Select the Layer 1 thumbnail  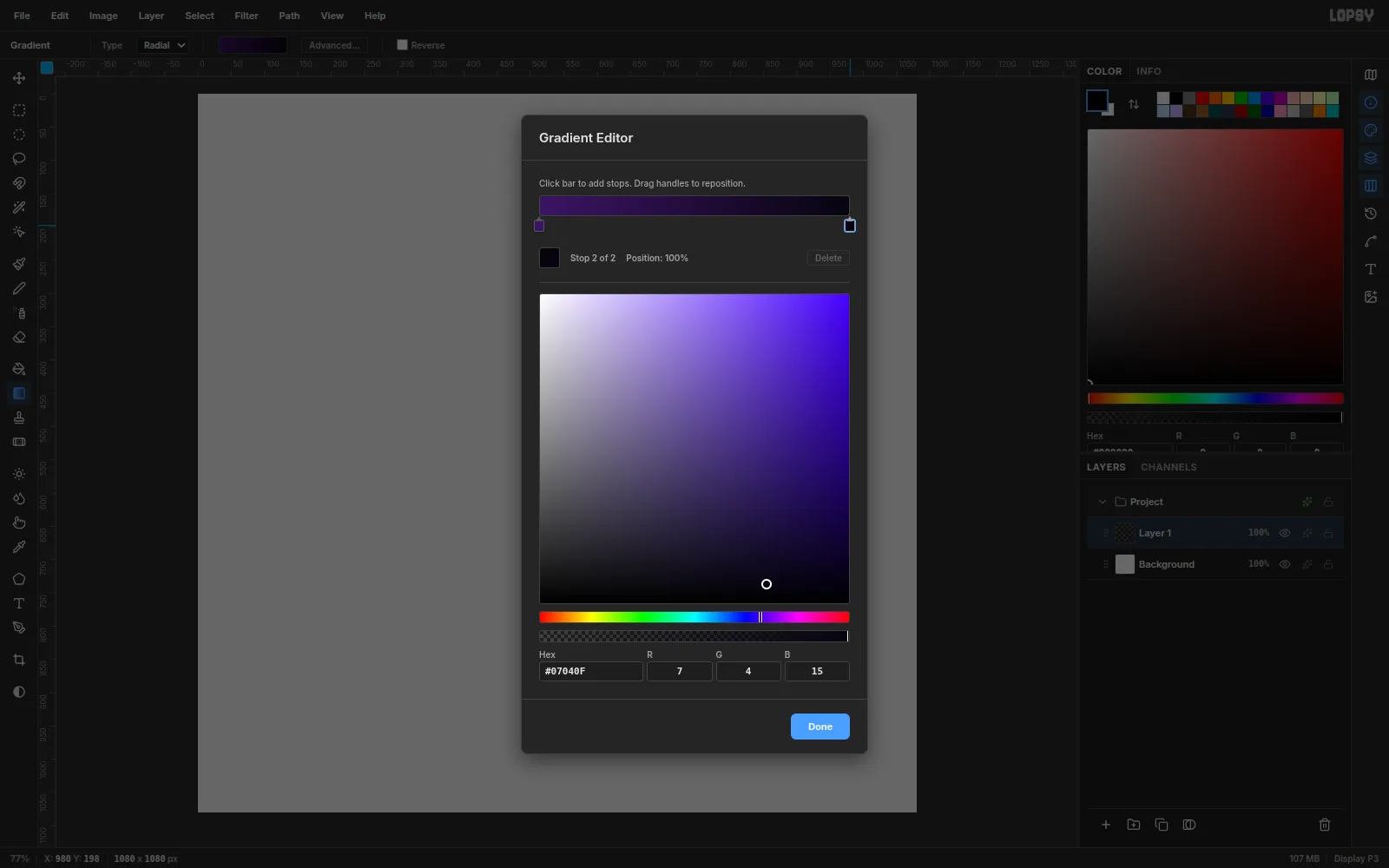pos(1125,533)
